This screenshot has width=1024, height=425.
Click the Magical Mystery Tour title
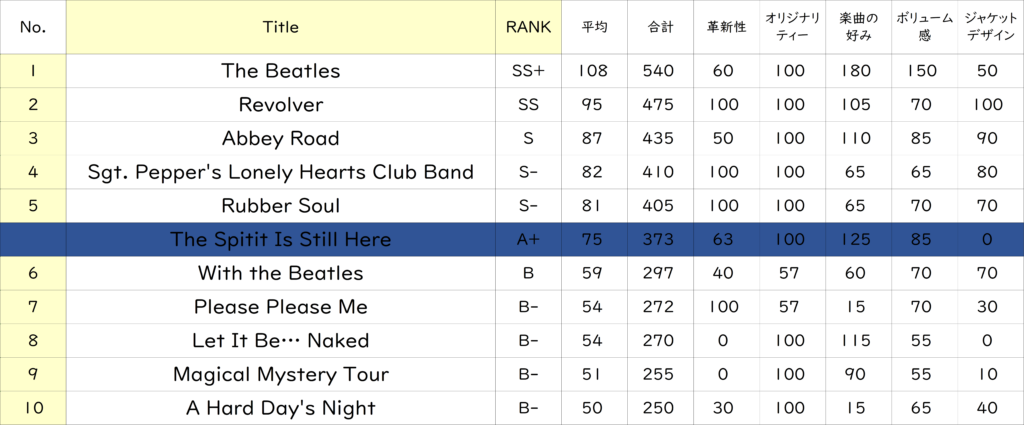(x=280, y=374)
